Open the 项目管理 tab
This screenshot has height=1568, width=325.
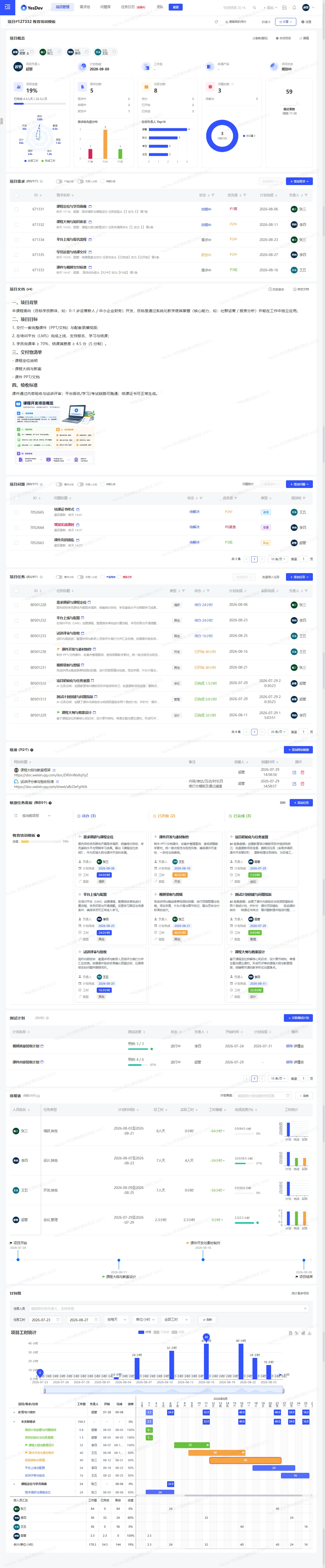click(63, 7)
